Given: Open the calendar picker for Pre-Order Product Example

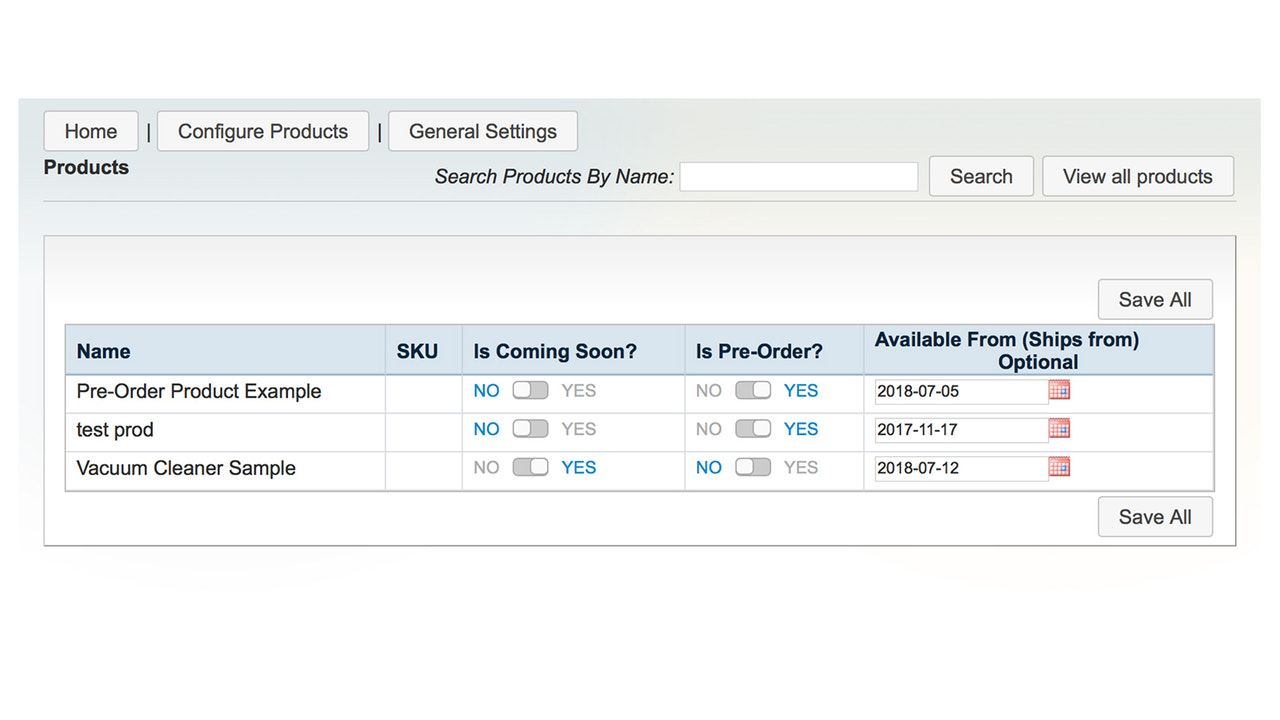Looking at the screenshot, I should point(1059,390).
